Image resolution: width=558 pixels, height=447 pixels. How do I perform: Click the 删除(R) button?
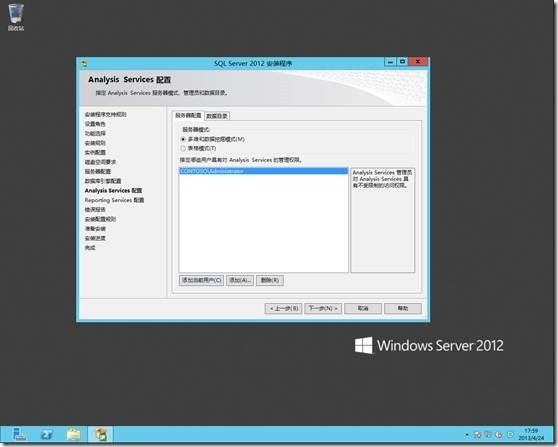(270, 280)
